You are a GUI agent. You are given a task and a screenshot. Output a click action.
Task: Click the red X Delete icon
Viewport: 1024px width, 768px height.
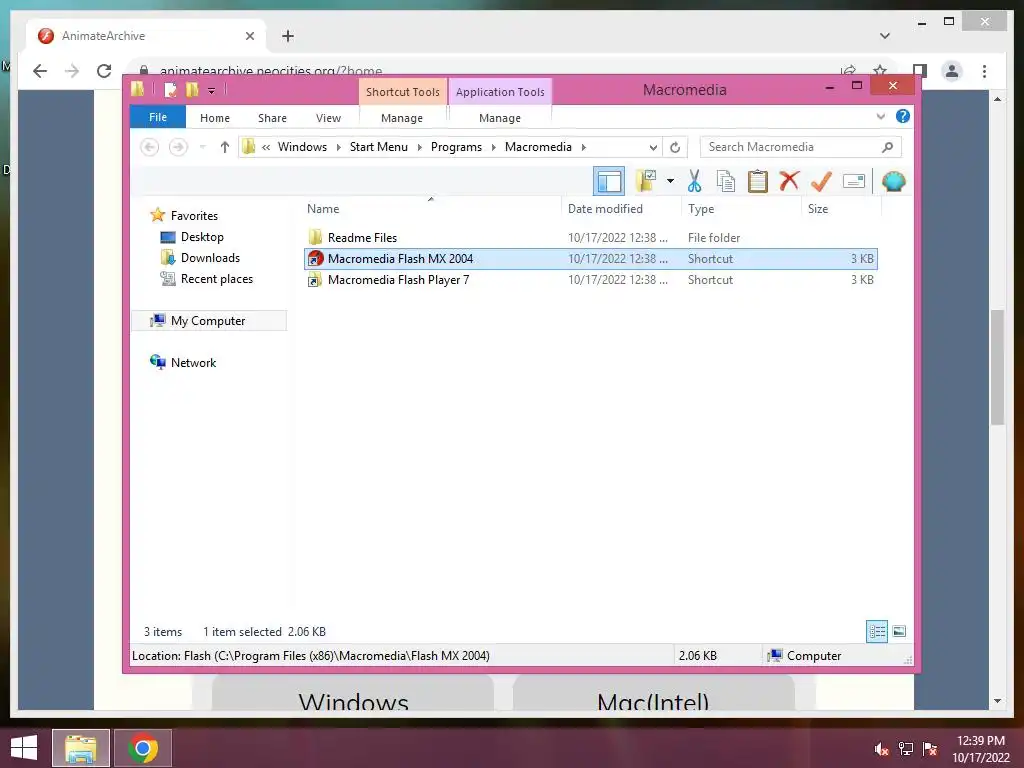click(789, 180)
